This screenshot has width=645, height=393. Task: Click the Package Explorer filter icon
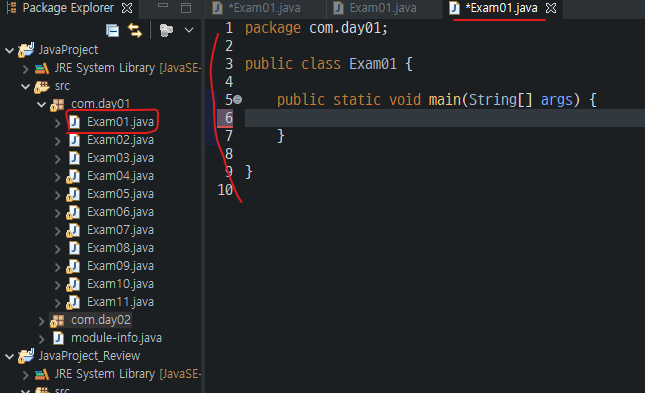click(x=166, y=30)
